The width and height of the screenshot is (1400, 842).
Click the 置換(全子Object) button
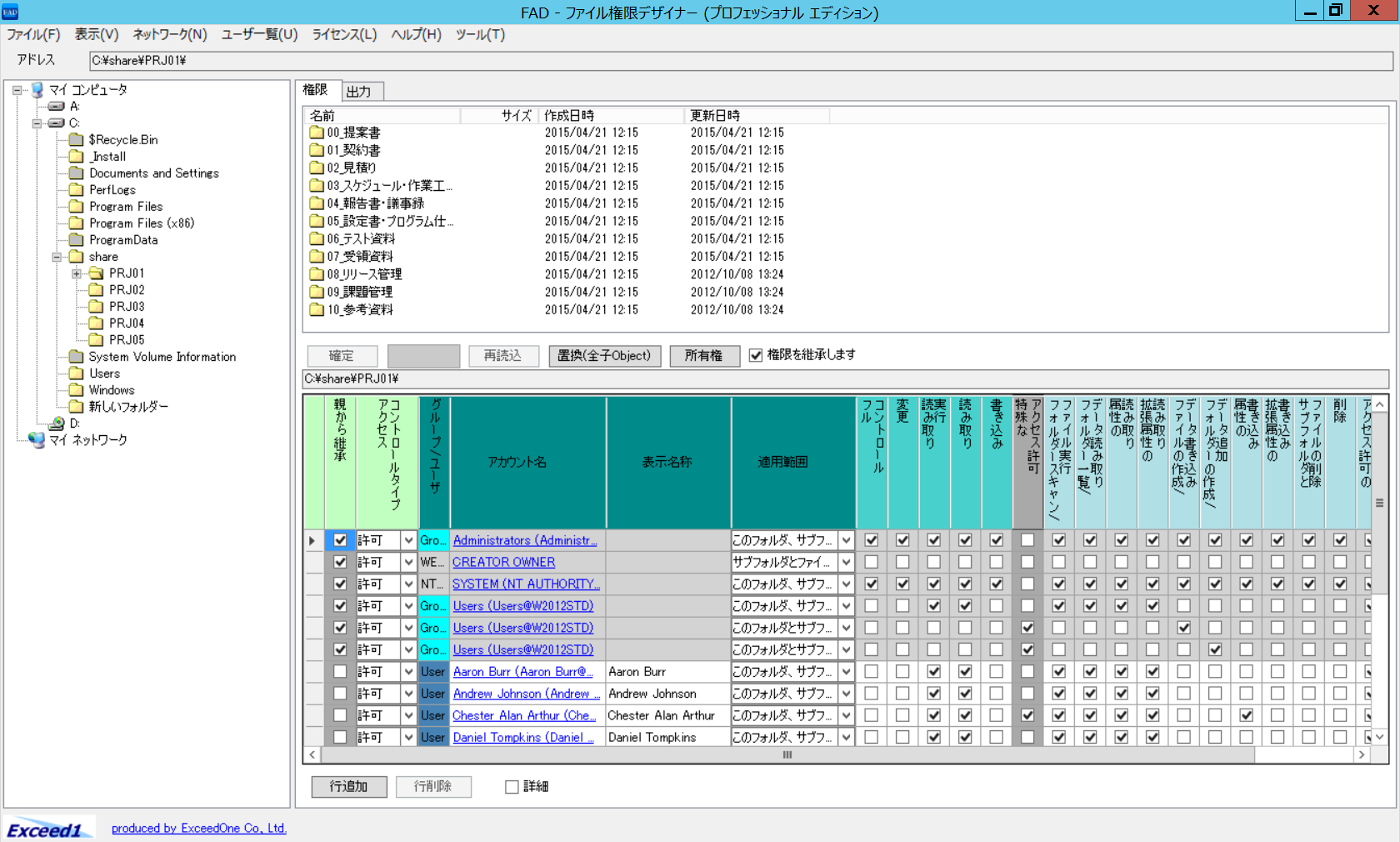pyautogui.click(x=604, y=356)
